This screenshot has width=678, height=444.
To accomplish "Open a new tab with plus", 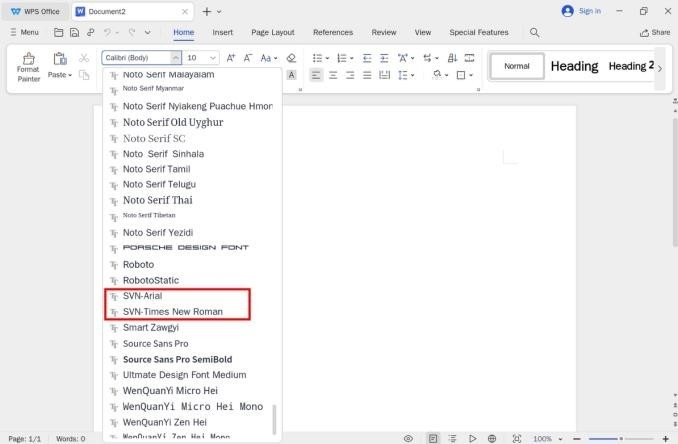I will (x=207, y=12).
